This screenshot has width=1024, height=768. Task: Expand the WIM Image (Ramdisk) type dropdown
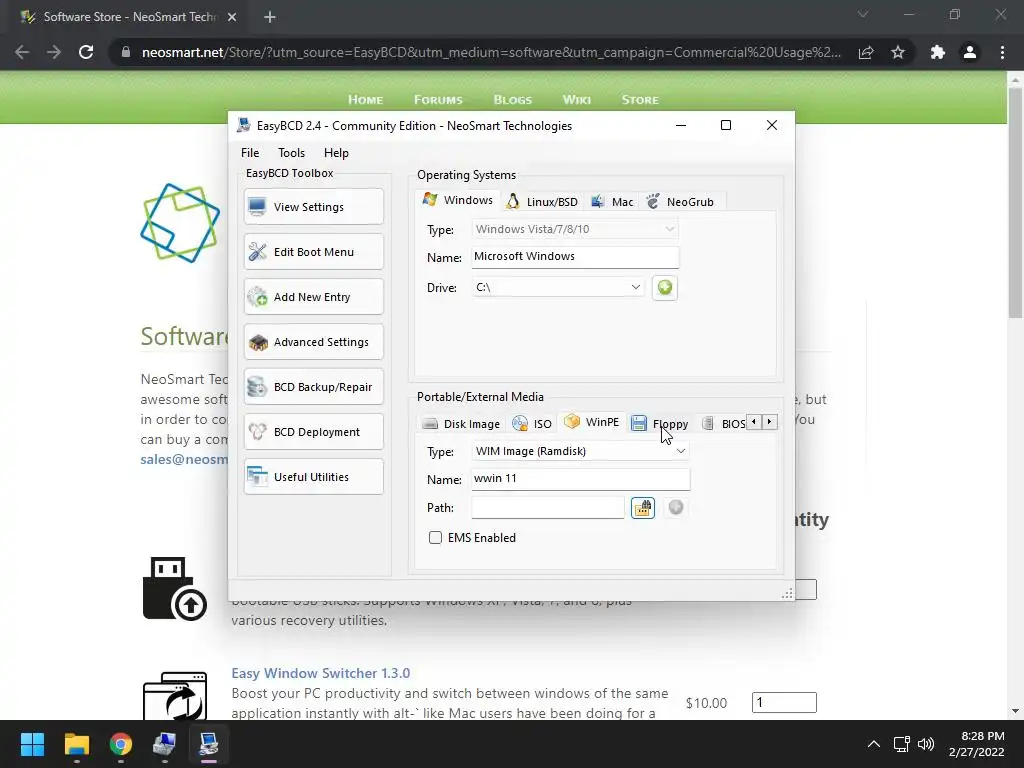(580, 451)
